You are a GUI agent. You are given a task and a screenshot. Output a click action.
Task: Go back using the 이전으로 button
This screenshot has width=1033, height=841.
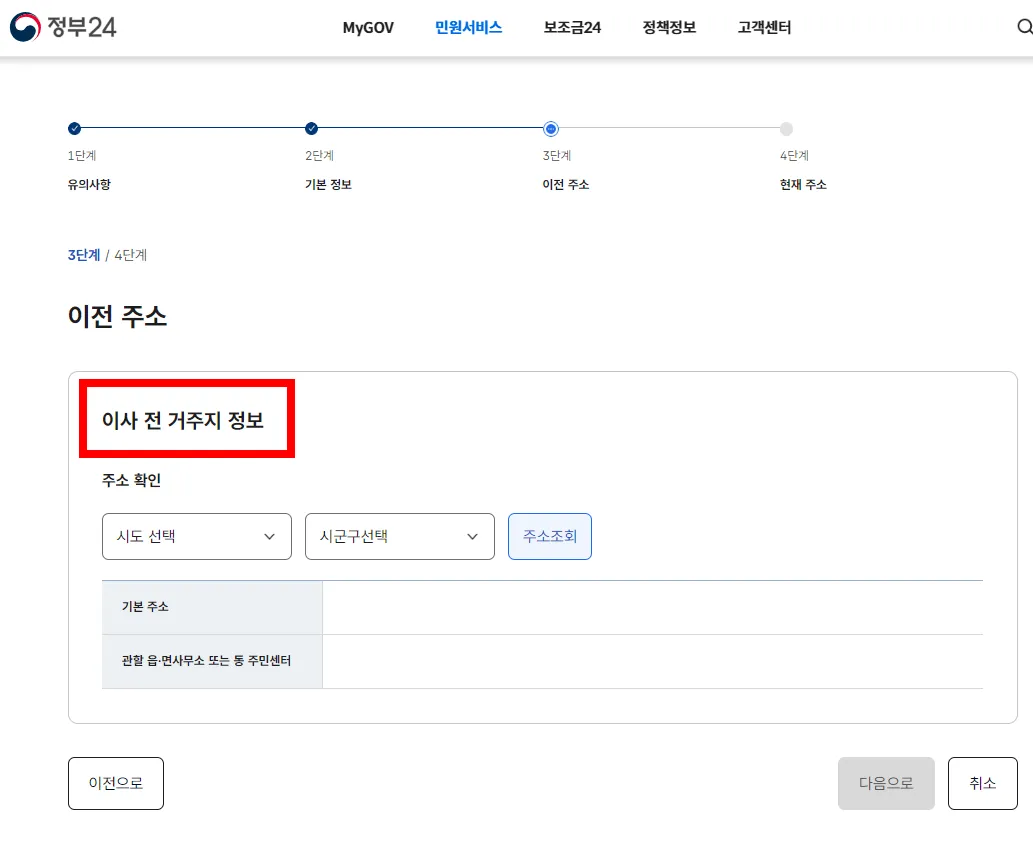[115, 783]
